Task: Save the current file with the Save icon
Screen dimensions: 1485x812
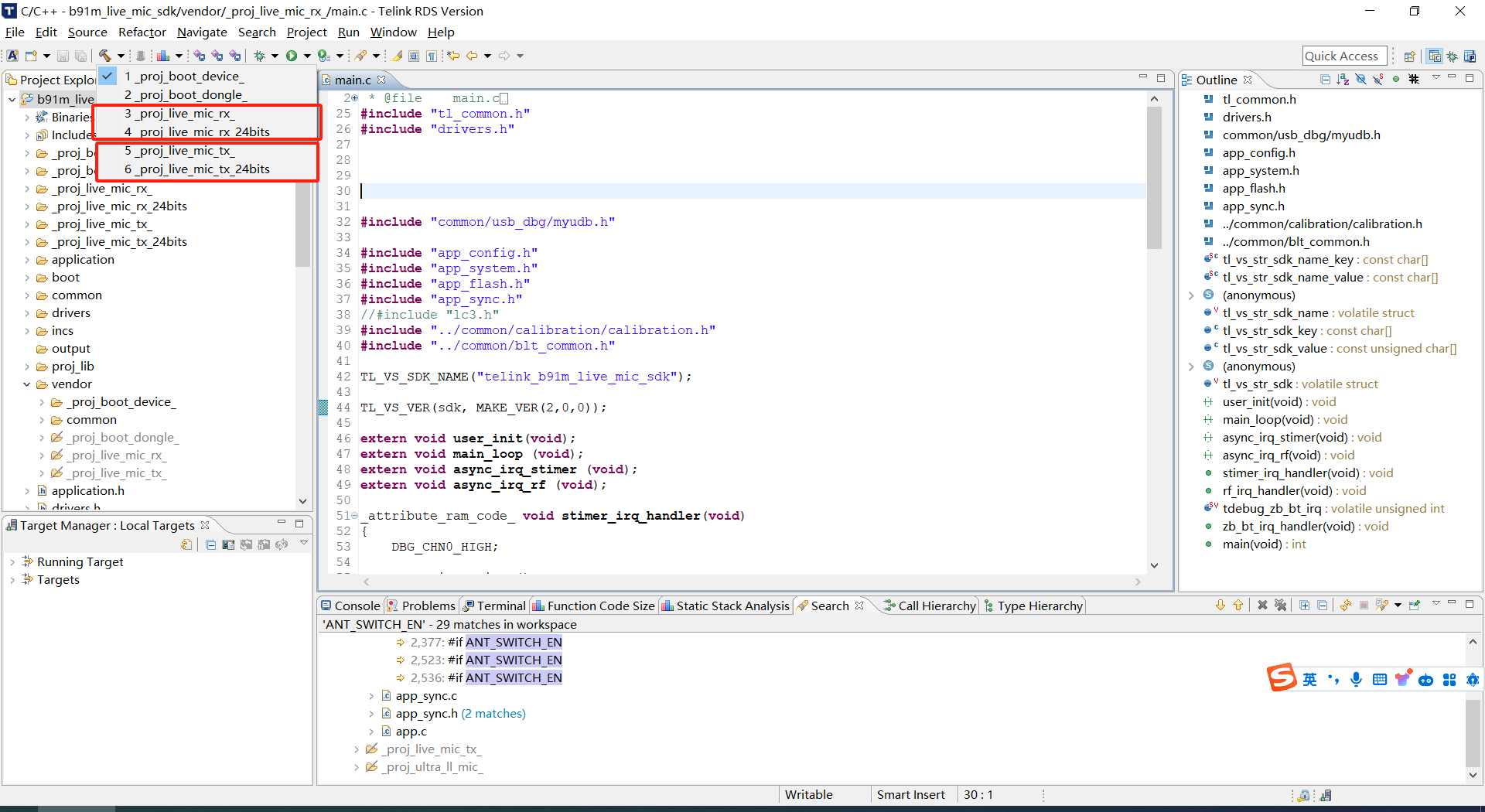Action: point(62,55)
